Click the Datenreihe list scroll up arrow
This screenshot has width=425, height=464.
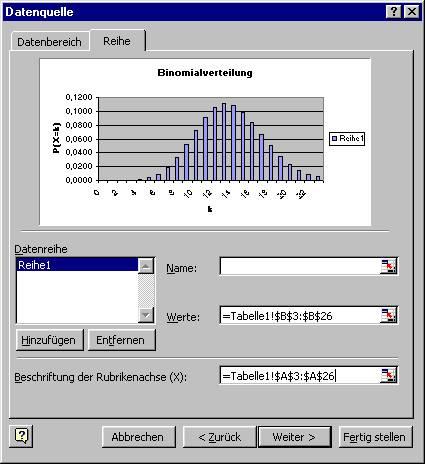146,266
